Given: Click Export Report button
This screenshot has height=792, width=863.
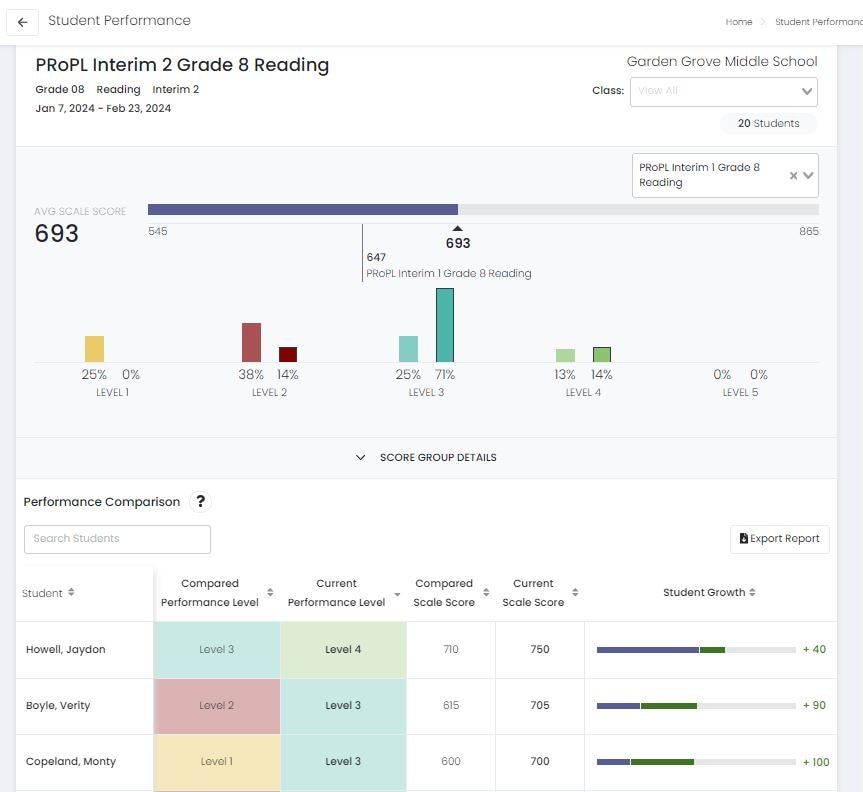Looking at the screenshot, I should 779,539.
